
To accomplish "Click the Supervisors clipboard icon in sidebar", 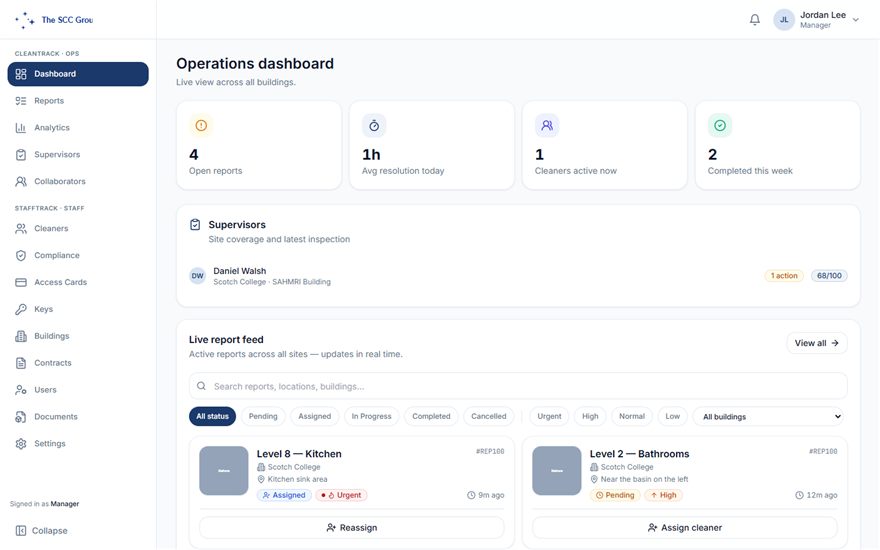I will click(x=21, y=155).
